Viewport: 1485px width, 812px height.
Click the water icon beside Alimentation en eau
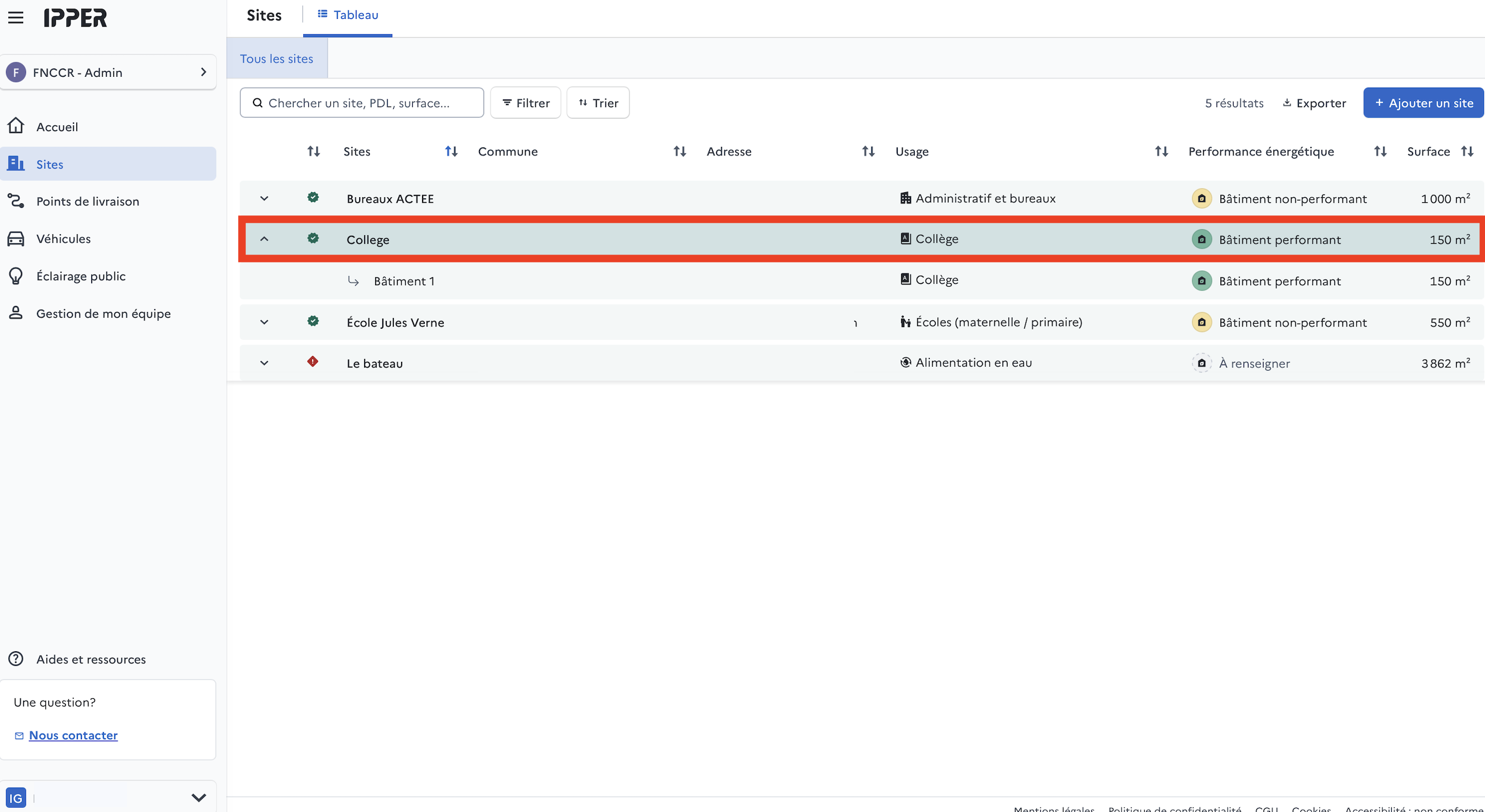905,362
